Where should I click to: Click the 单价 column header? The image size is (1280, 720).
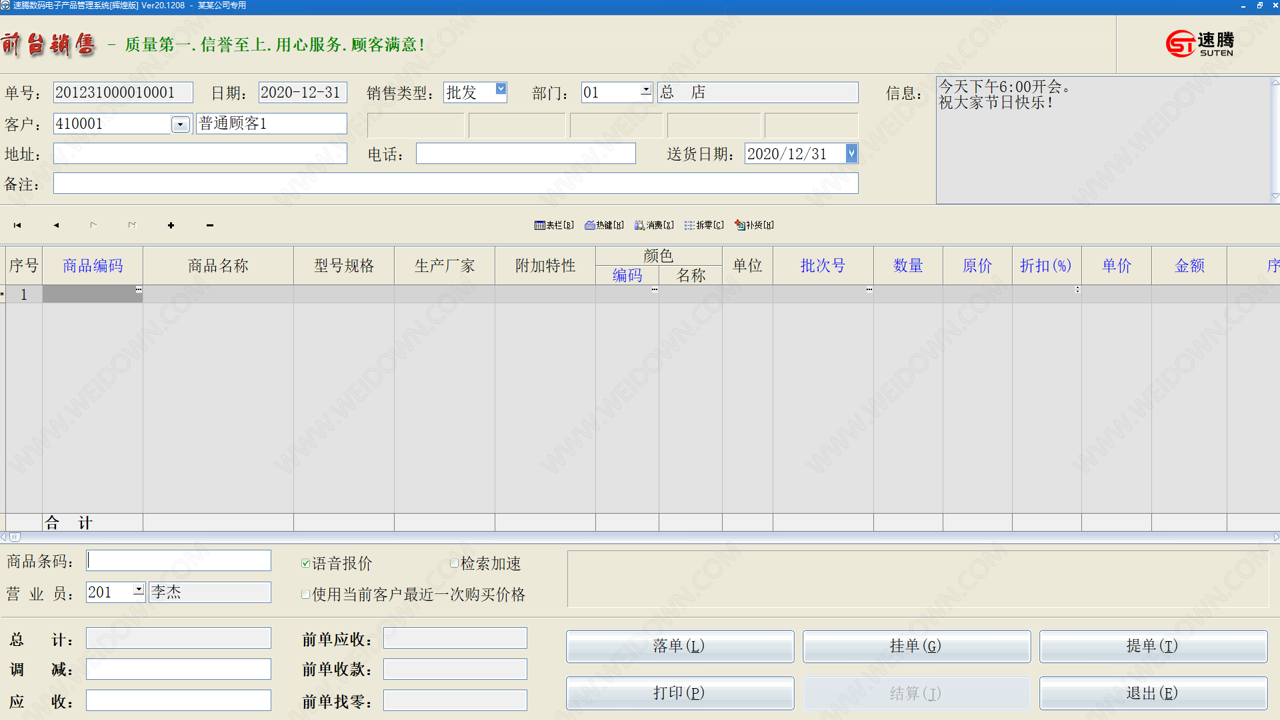point(1117,266)
